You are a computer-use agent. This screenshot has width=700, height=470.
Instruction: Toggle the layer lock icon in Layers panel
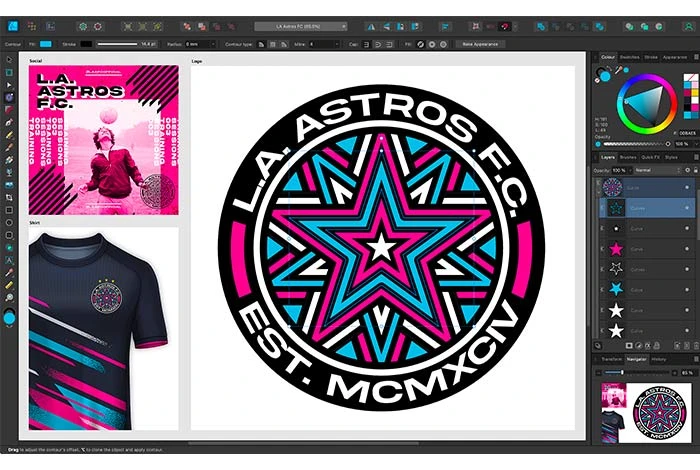click(696, 171)
